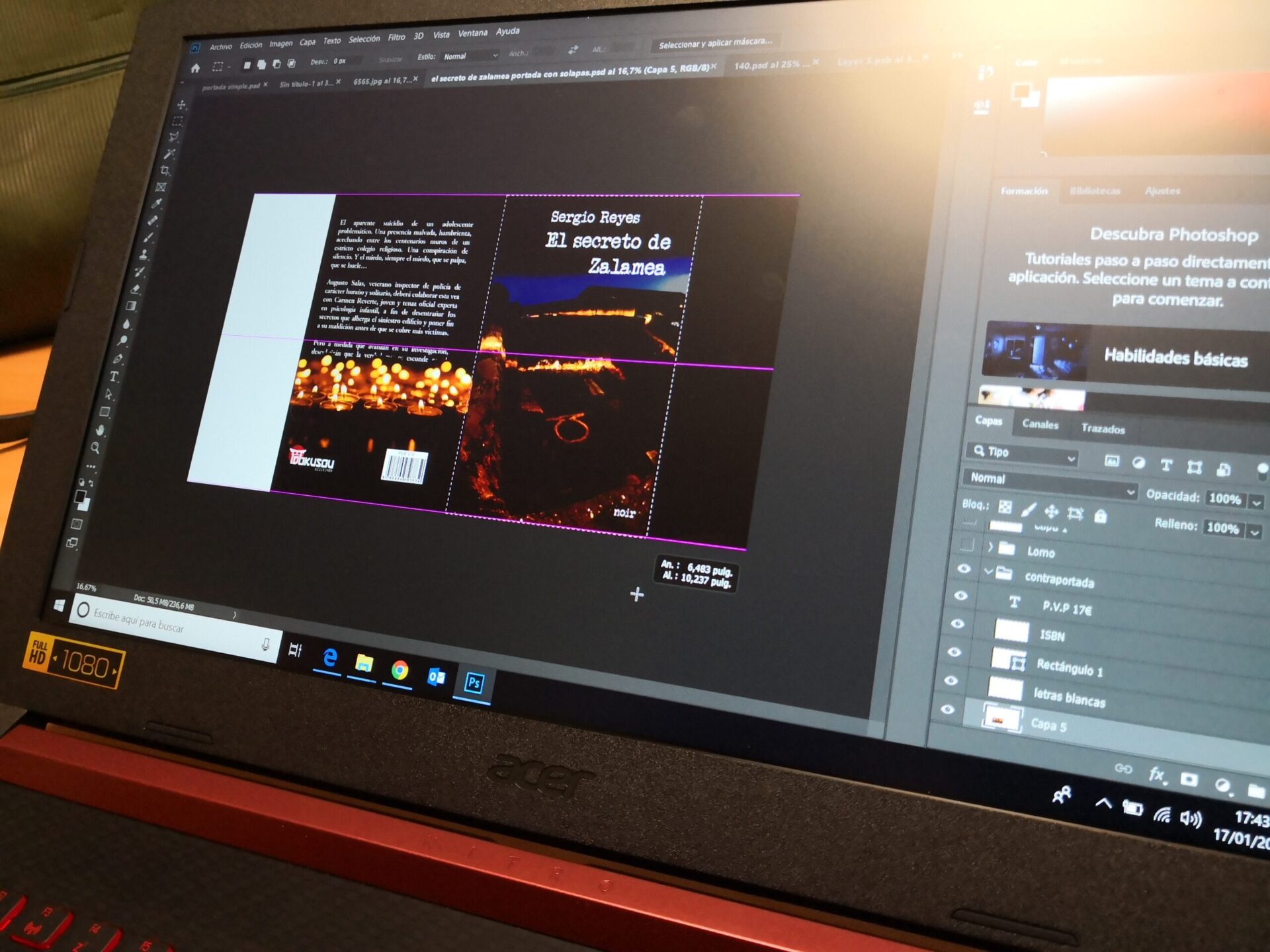Open the Edición menu
1270x952 pixels.
pyautogui.click(x=251, y=46)
